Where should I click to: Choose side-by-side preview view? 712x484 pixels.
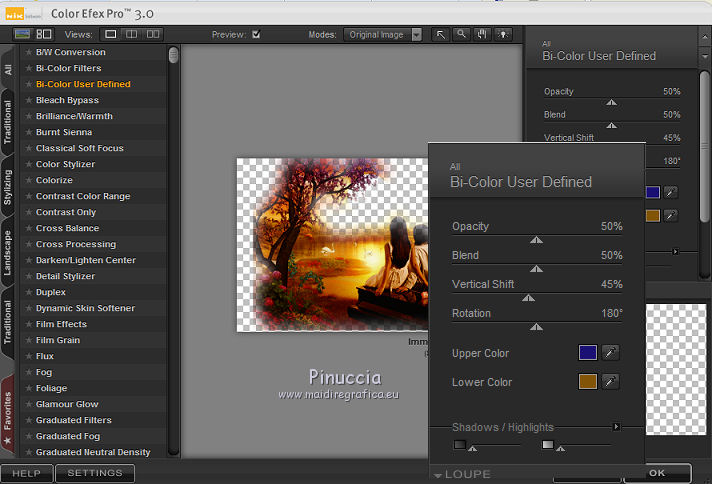click(153, 34)
